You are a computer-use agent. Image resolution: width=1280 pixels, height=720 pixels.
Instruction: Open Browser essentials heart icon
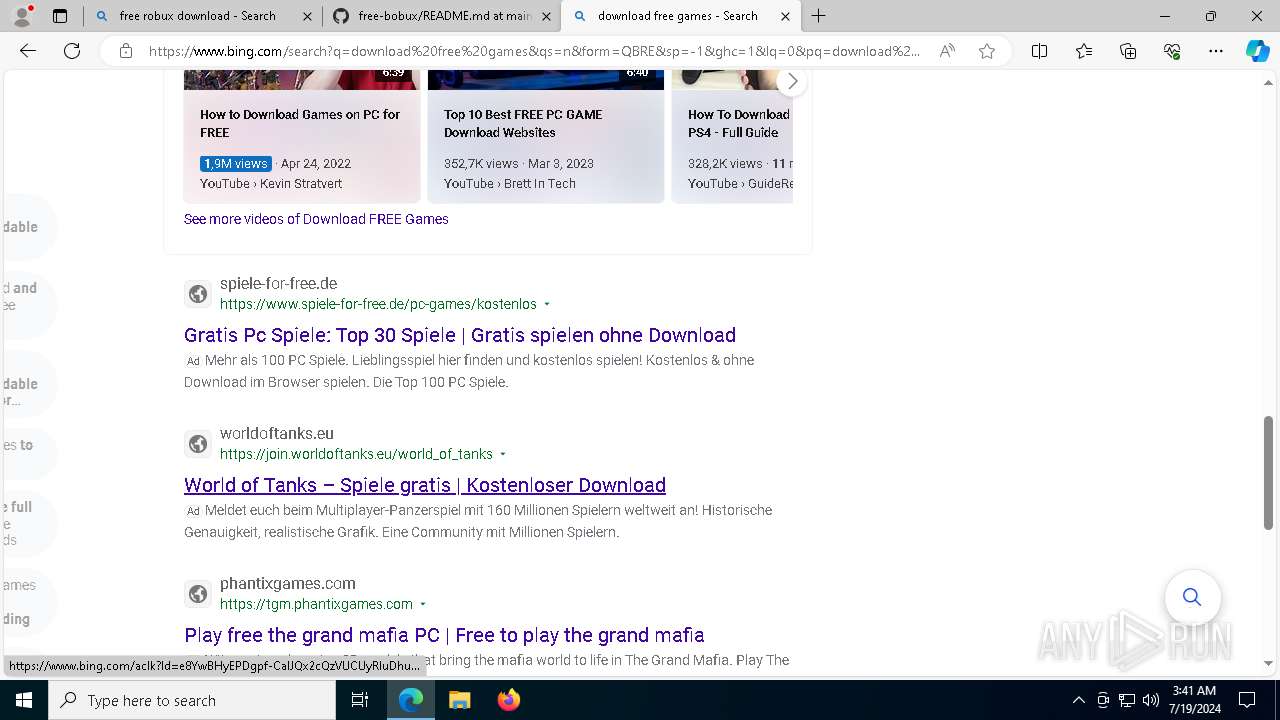tap(1172, 51)
